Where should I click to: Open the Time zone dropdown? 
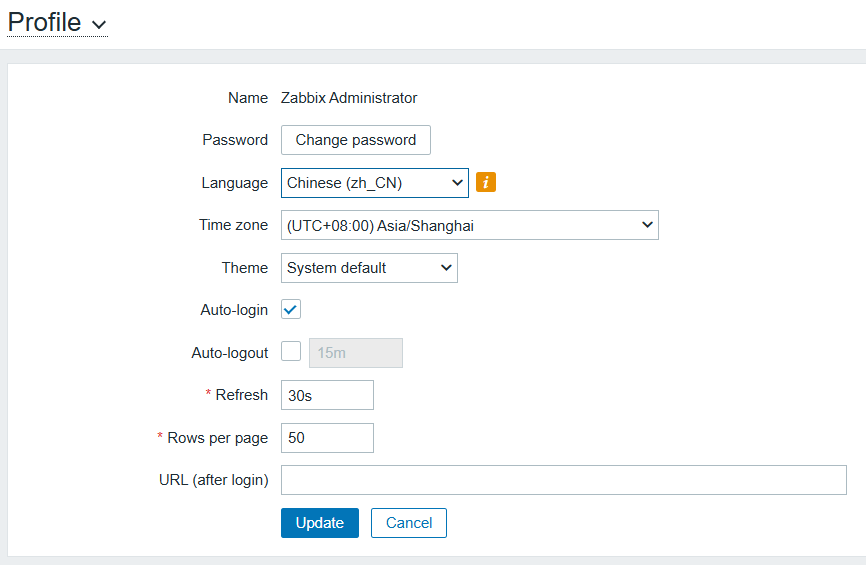click(x=469, y=225)
